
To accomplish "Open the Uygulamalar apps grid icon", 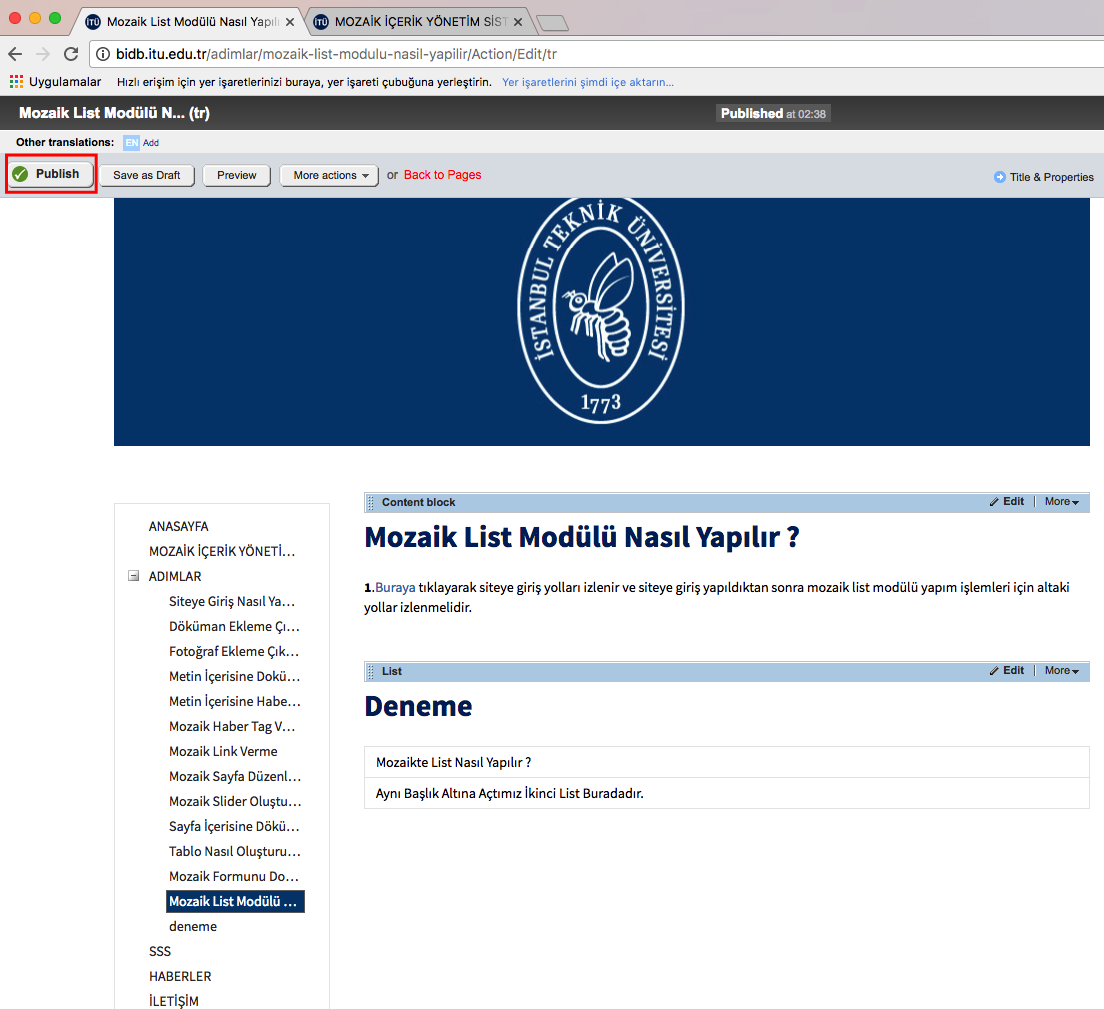I will click(x=16, y=82).
